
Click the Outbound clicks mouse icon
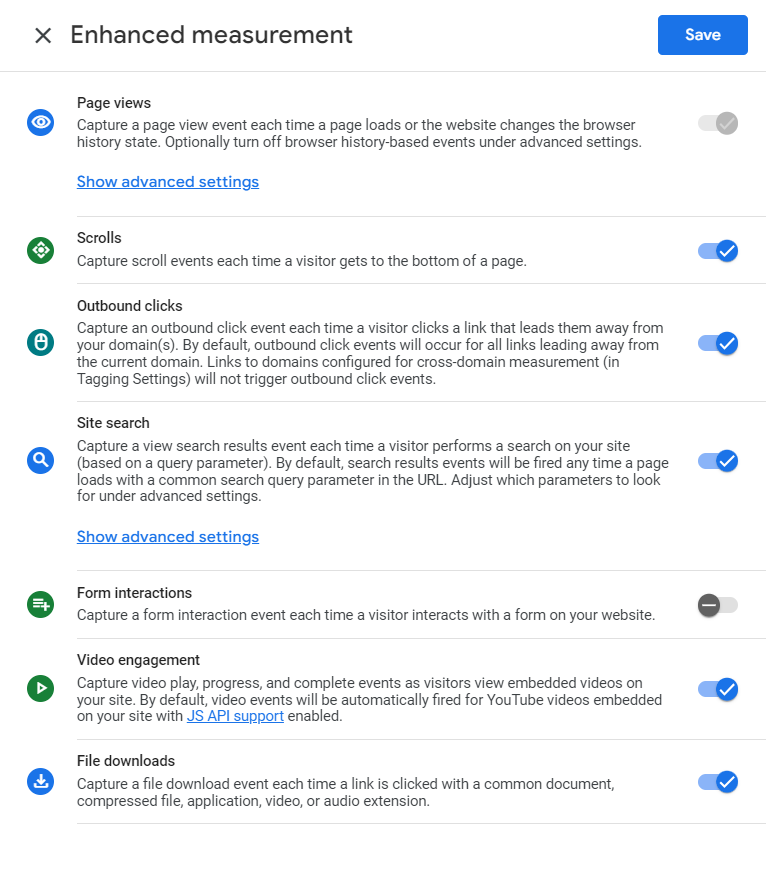coord(40,342)
